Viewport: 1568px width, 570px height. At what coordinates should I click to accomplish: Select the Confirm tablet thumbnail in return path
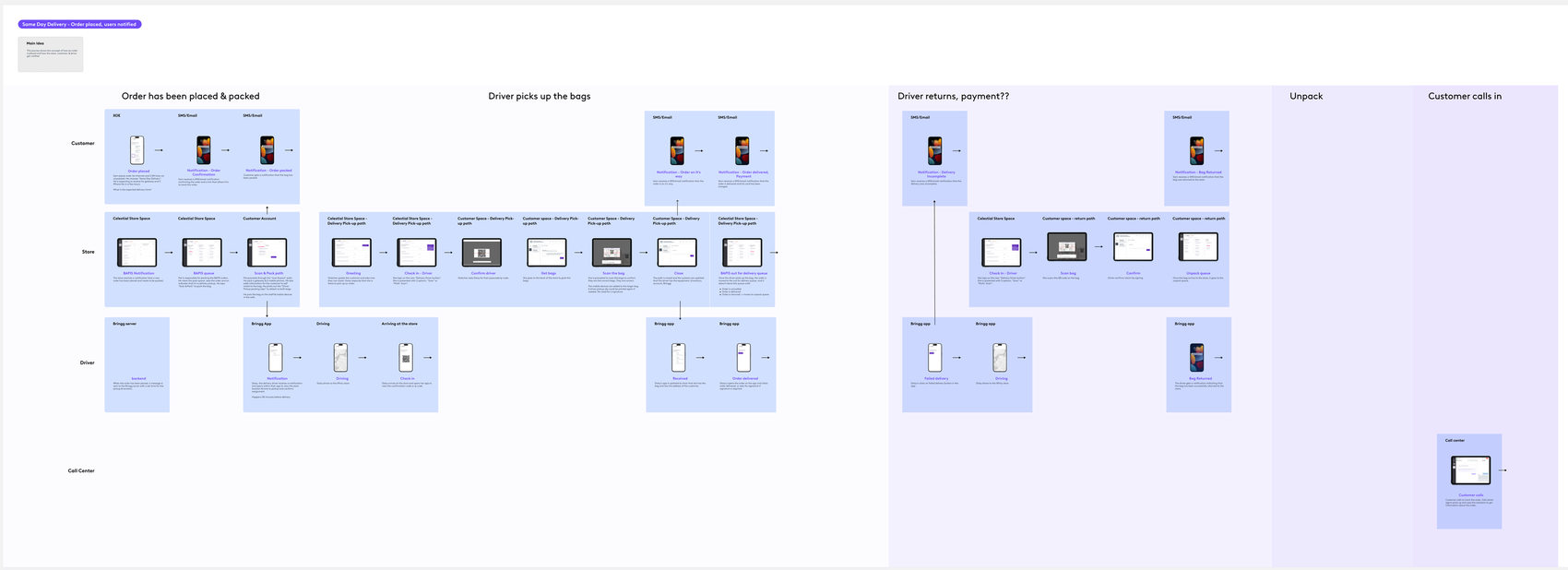(1133, 247)
